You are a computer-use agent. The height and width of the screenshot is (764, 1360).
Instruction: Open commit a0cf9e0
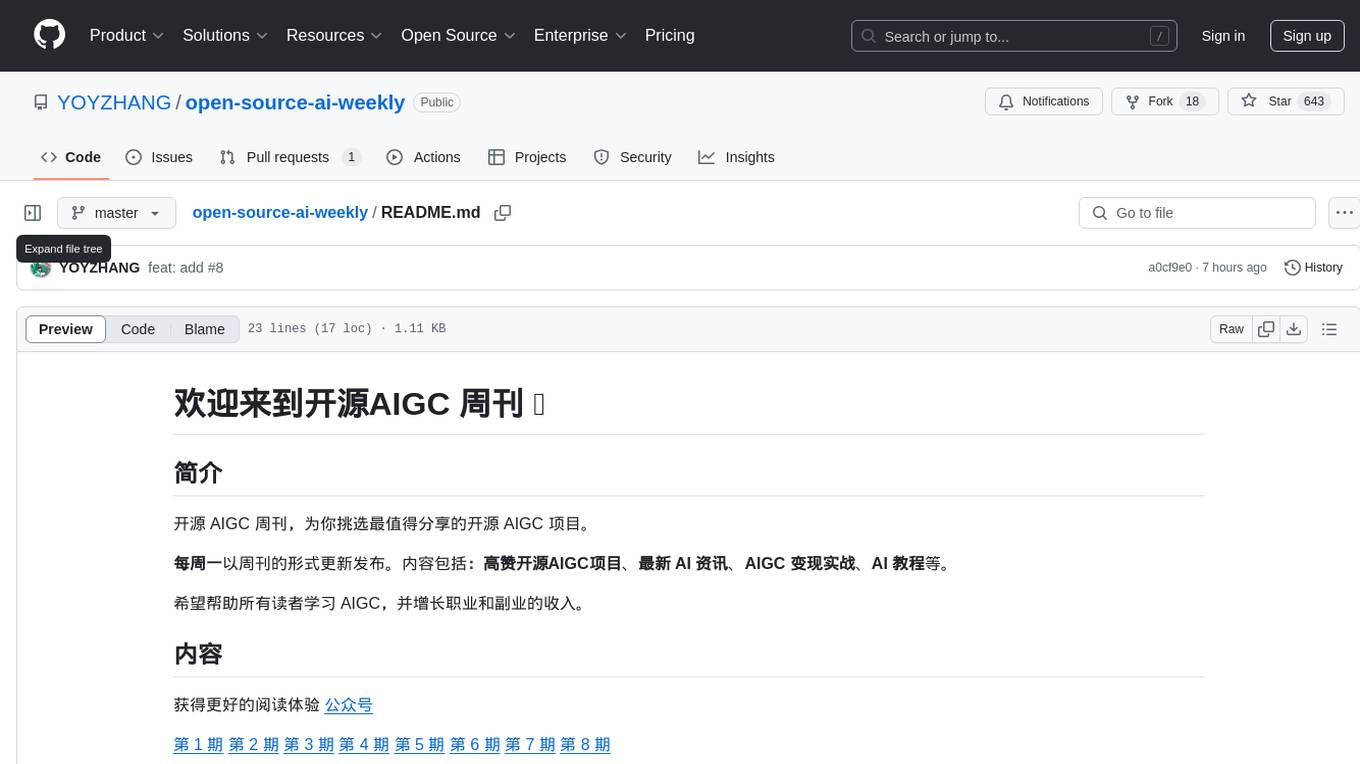click(x=1170, y=267)
